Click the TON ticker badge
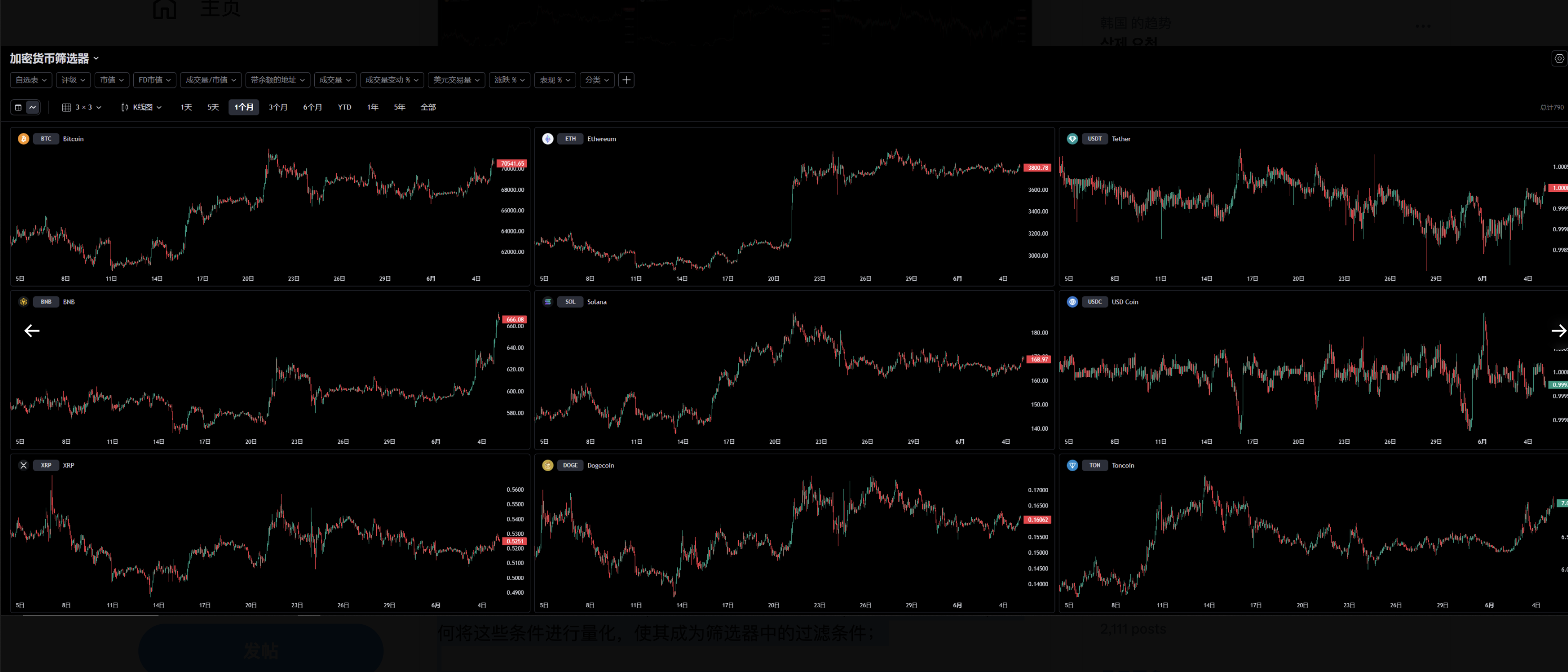Screen dimensions: 1568x672 (x=1095, y=465)
